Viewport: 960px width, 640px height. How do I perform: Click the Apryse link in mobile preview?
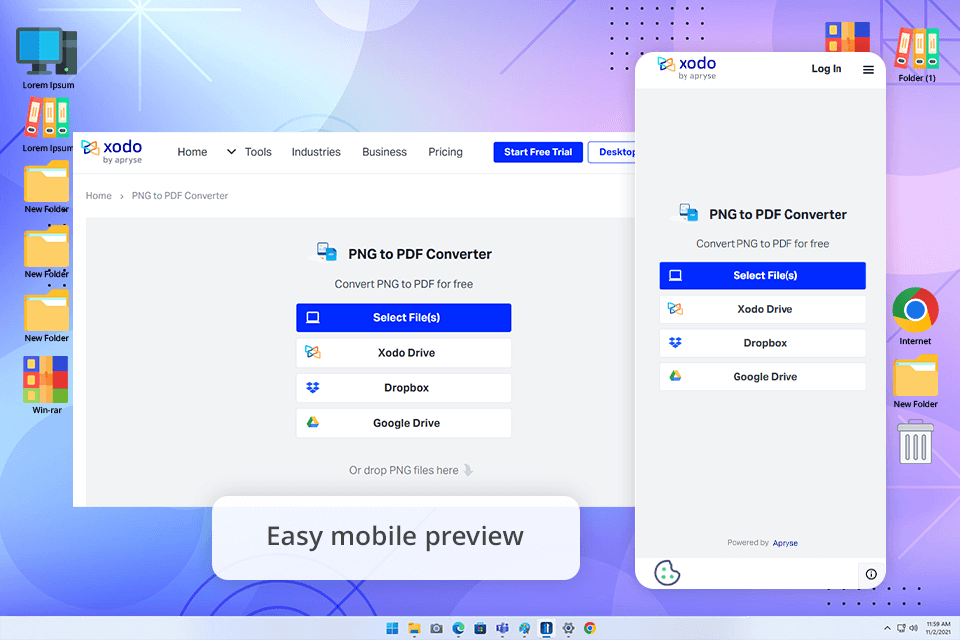coord(785,543)
